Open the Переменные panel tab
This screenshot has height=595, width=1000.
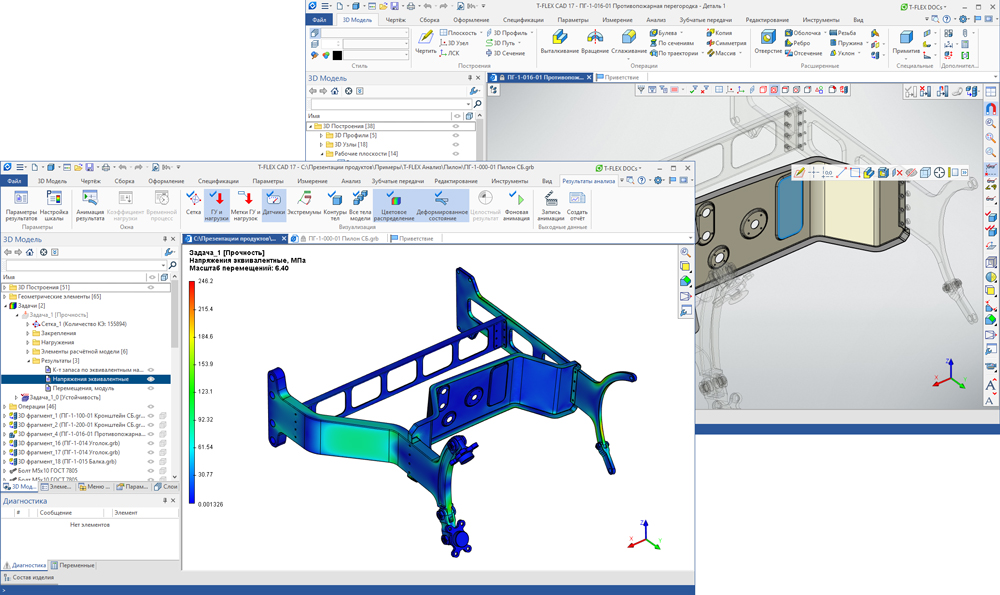74,565
